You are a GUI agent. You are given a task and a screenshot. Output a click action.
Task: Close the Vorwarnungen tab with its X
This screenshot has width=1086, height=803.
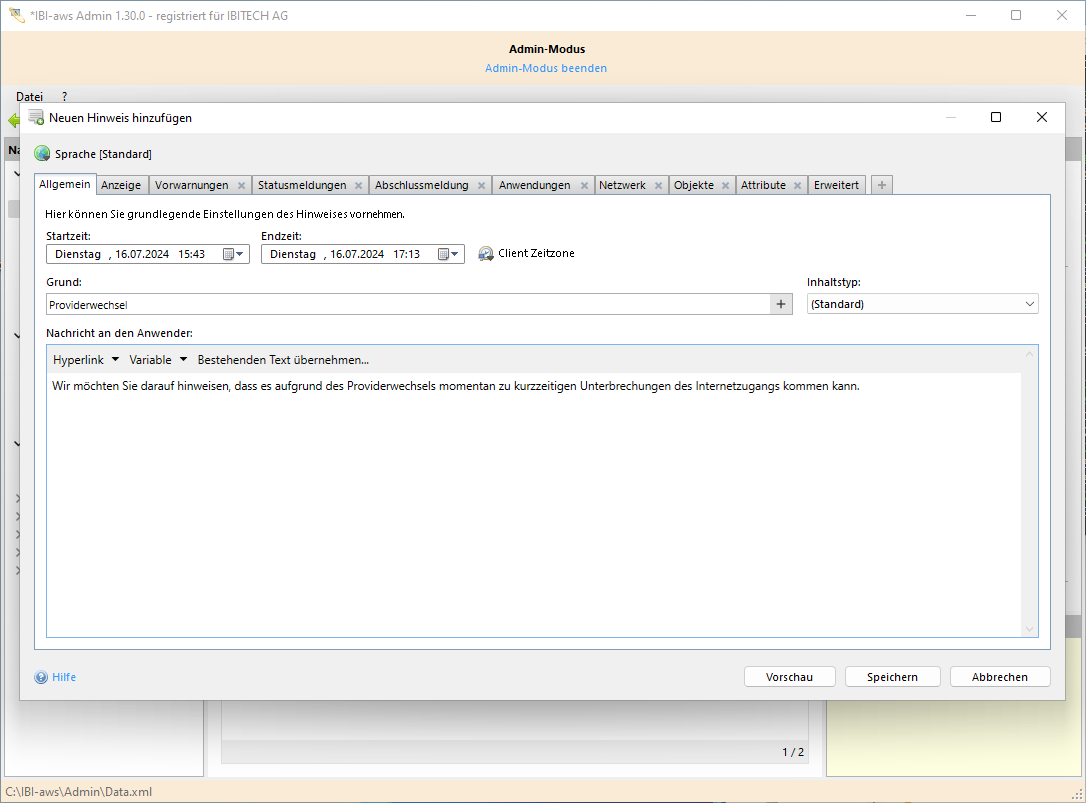[x=241, y=186]
